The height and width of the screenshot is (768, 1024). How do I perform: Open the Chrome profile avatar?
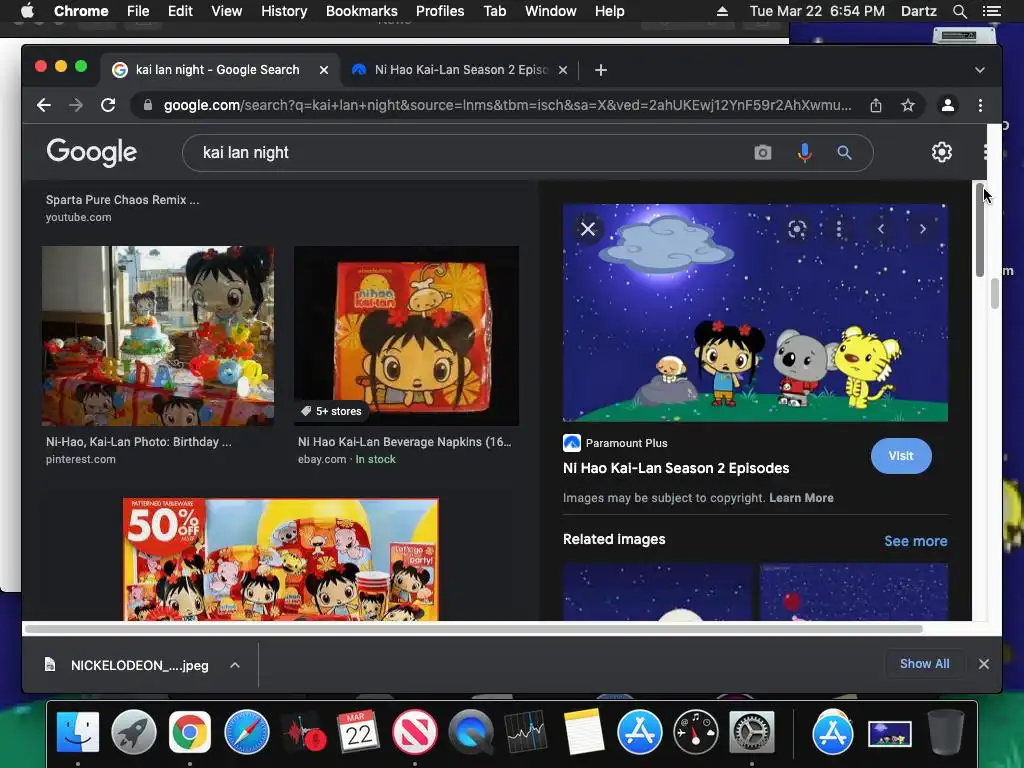tap(948, 105)
